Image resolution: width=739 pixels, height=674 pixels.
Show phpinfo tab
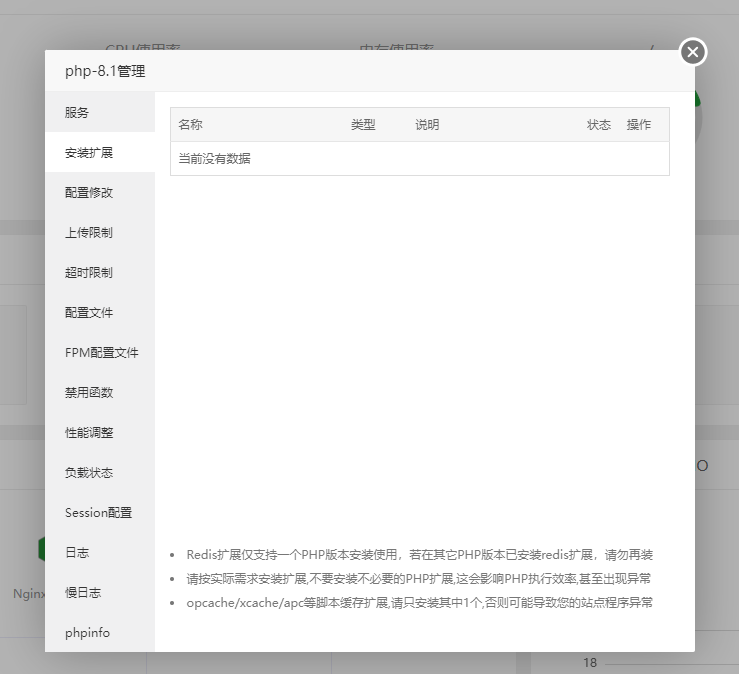coord(100,633)
